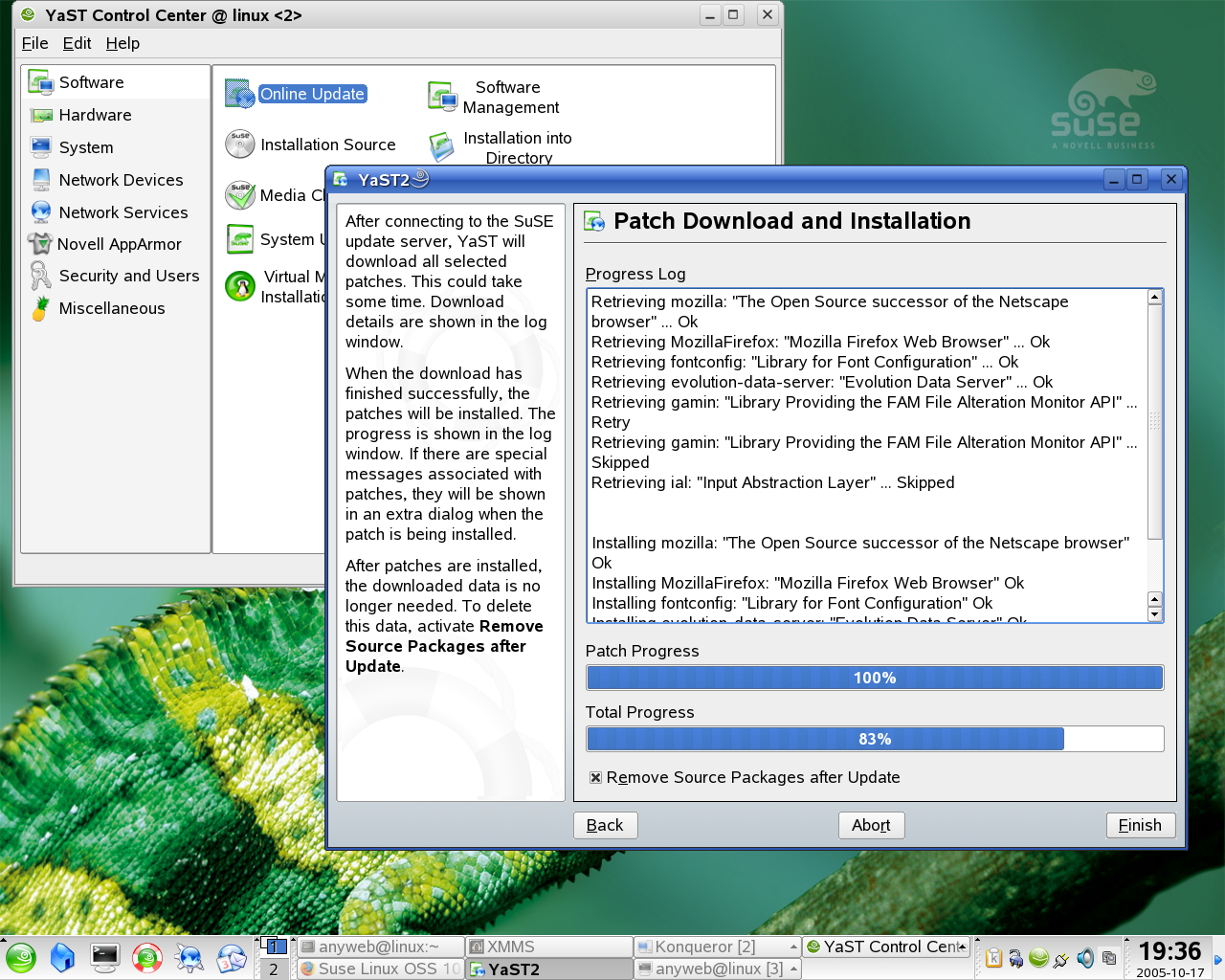Click the 'Retrieving evolution-data-server' log line
The width and height of the screenshot is (1225, 980).
[x=821, y=382]
